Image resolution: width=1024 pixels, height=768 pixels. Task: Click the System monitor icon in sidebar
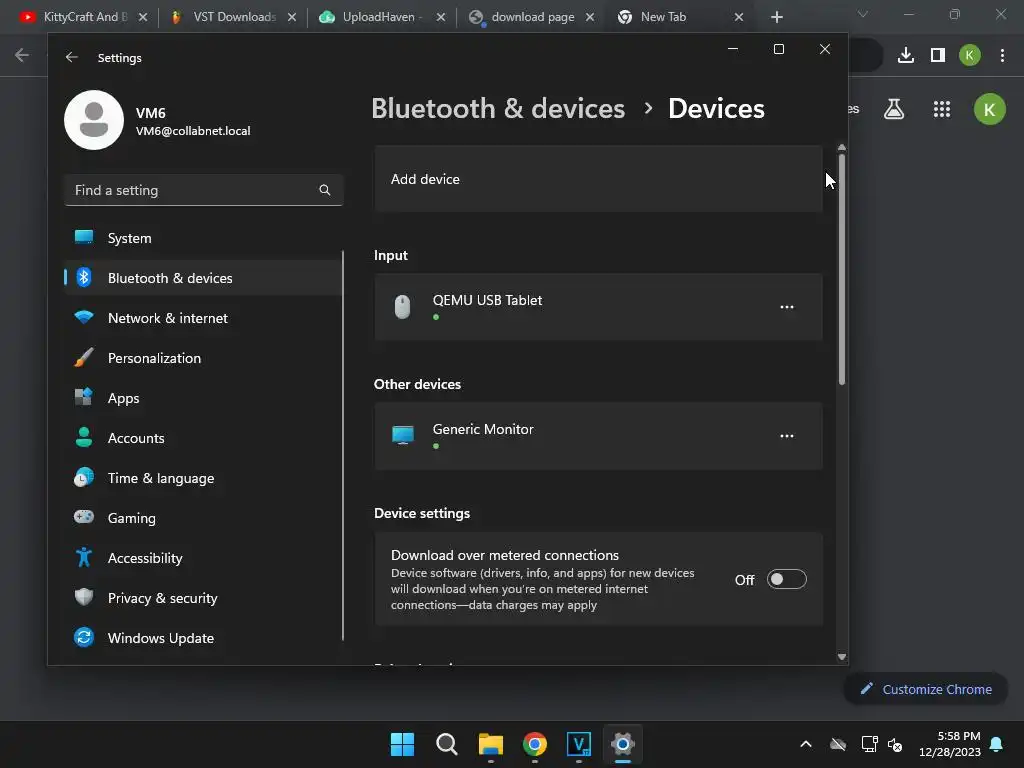[84, 237]
